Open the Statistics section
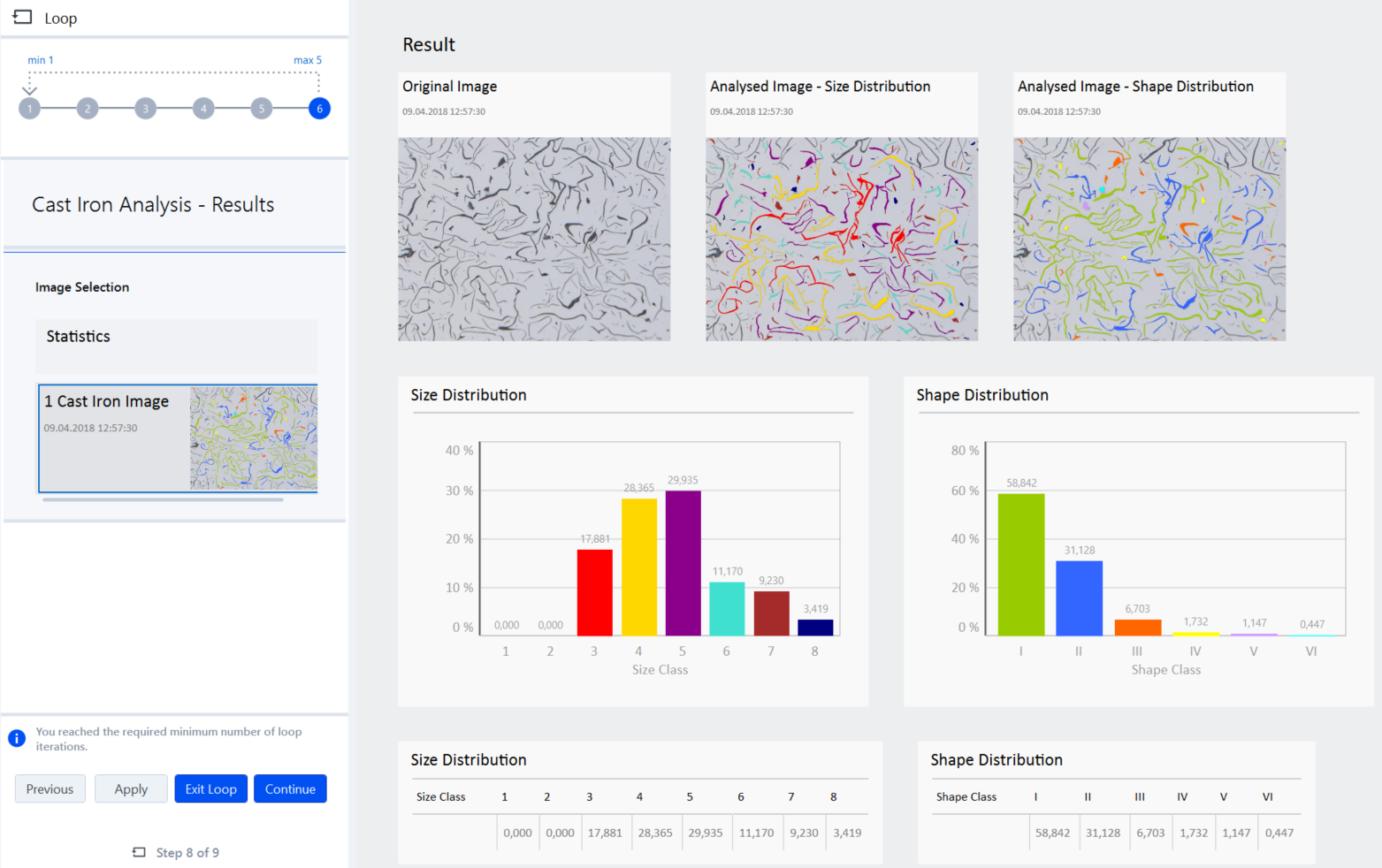The height and width of the screenshot is (868, 1382). pyautogui.click(x=78, y=336)
